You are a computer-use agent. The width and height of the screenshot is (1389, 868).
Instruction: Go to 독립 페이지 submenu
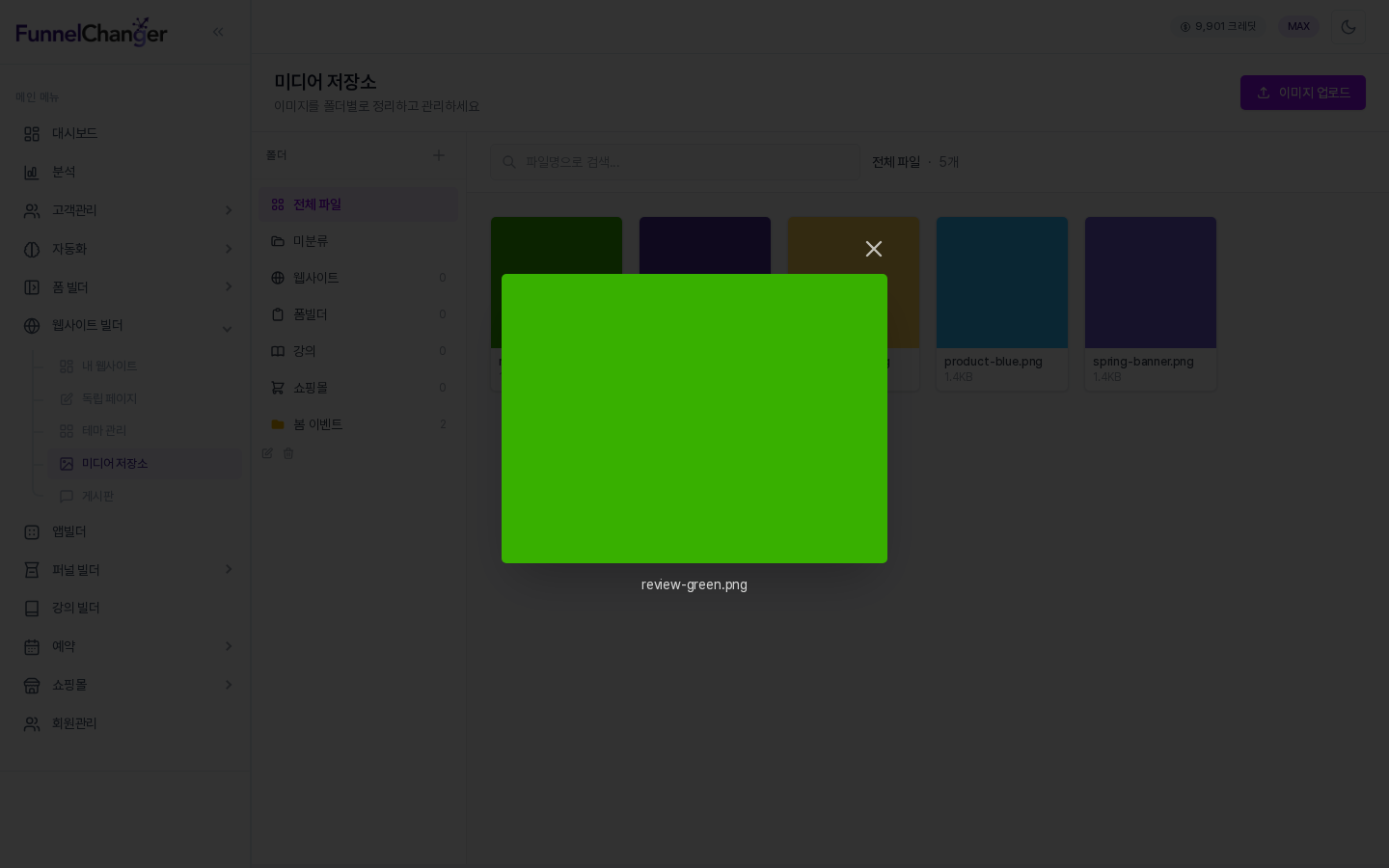pyautogui.click(x=145, y=398)
